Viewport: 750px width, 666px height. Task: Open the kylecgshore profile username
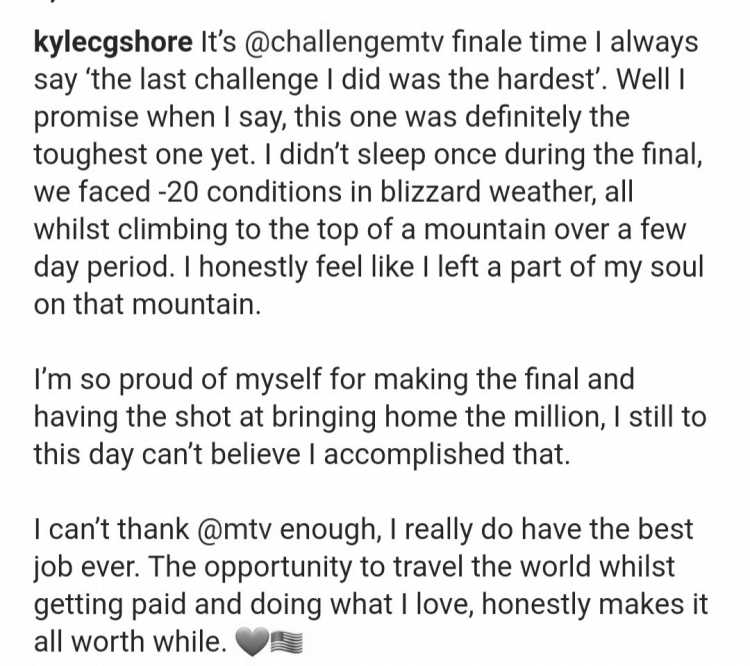pyautogui.click(x=113, y=43)
